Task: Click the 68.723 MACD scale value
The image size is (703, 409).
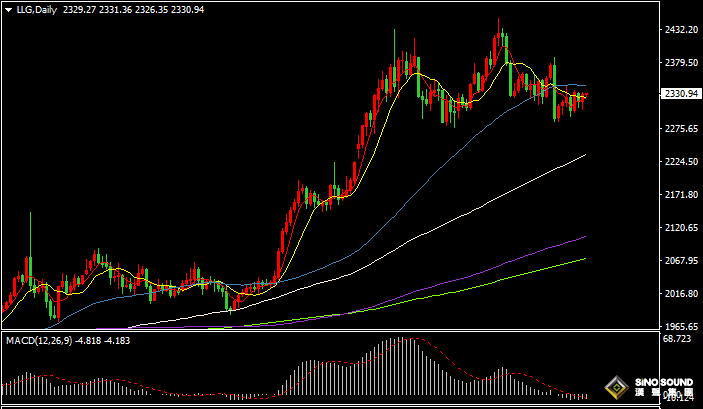Action: 677,341
